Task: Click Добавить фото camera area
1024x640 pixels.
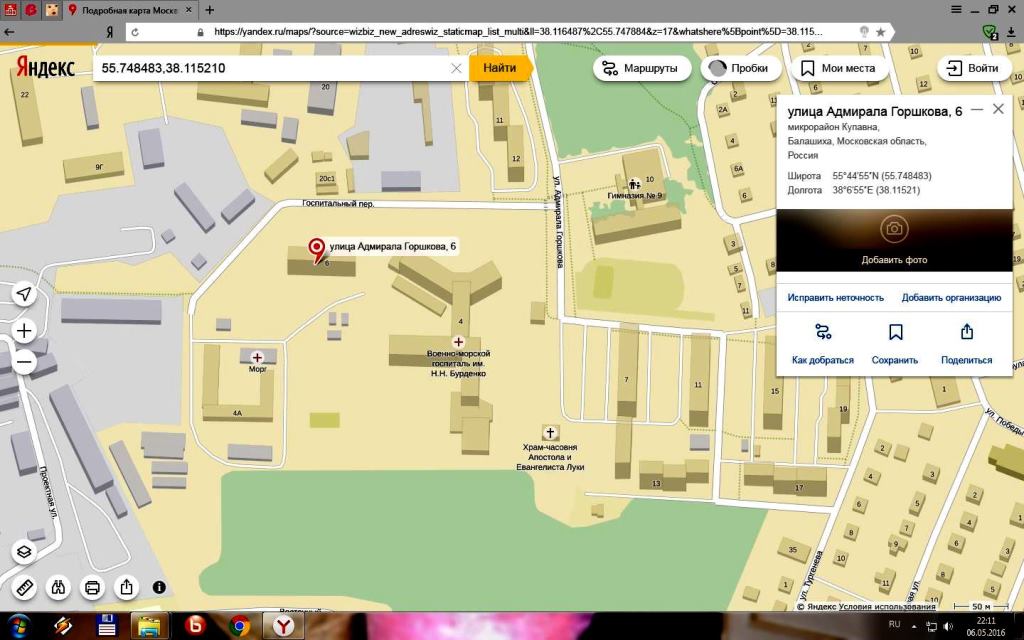Action: click(x=894, y=238)
